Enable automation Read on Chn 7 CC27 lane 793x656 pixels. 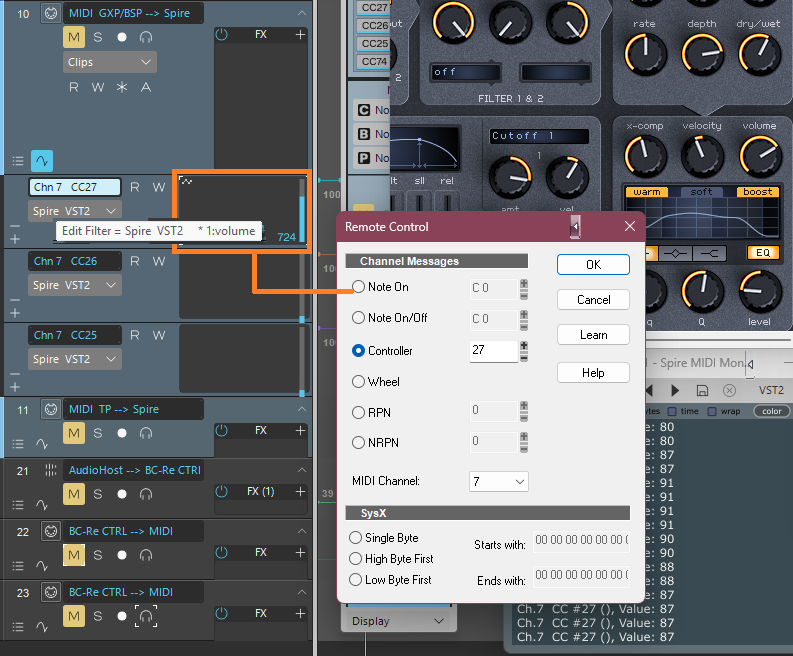(135, 187)
